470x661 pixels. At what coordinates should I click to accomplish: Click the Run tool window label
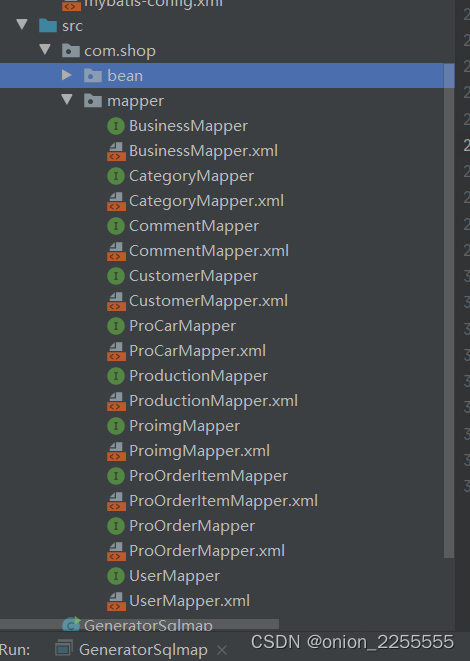pyautogui.click(x=15, y=650)
